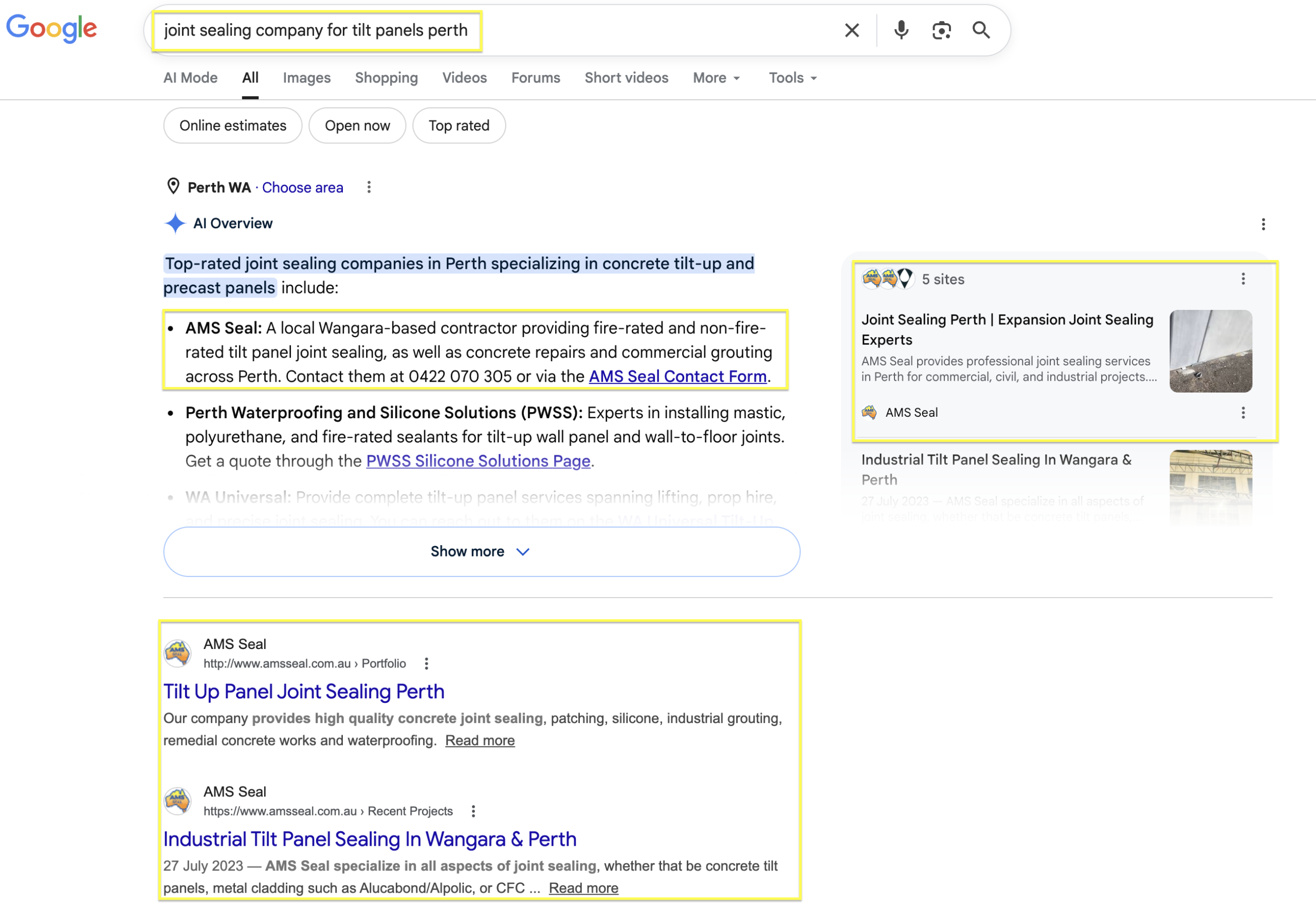Click the amsseal.com.au Portfolio URL breadcrumb
Image resolution: width=1316 pixels, height=909 pixels.
(x=305, y=663)
